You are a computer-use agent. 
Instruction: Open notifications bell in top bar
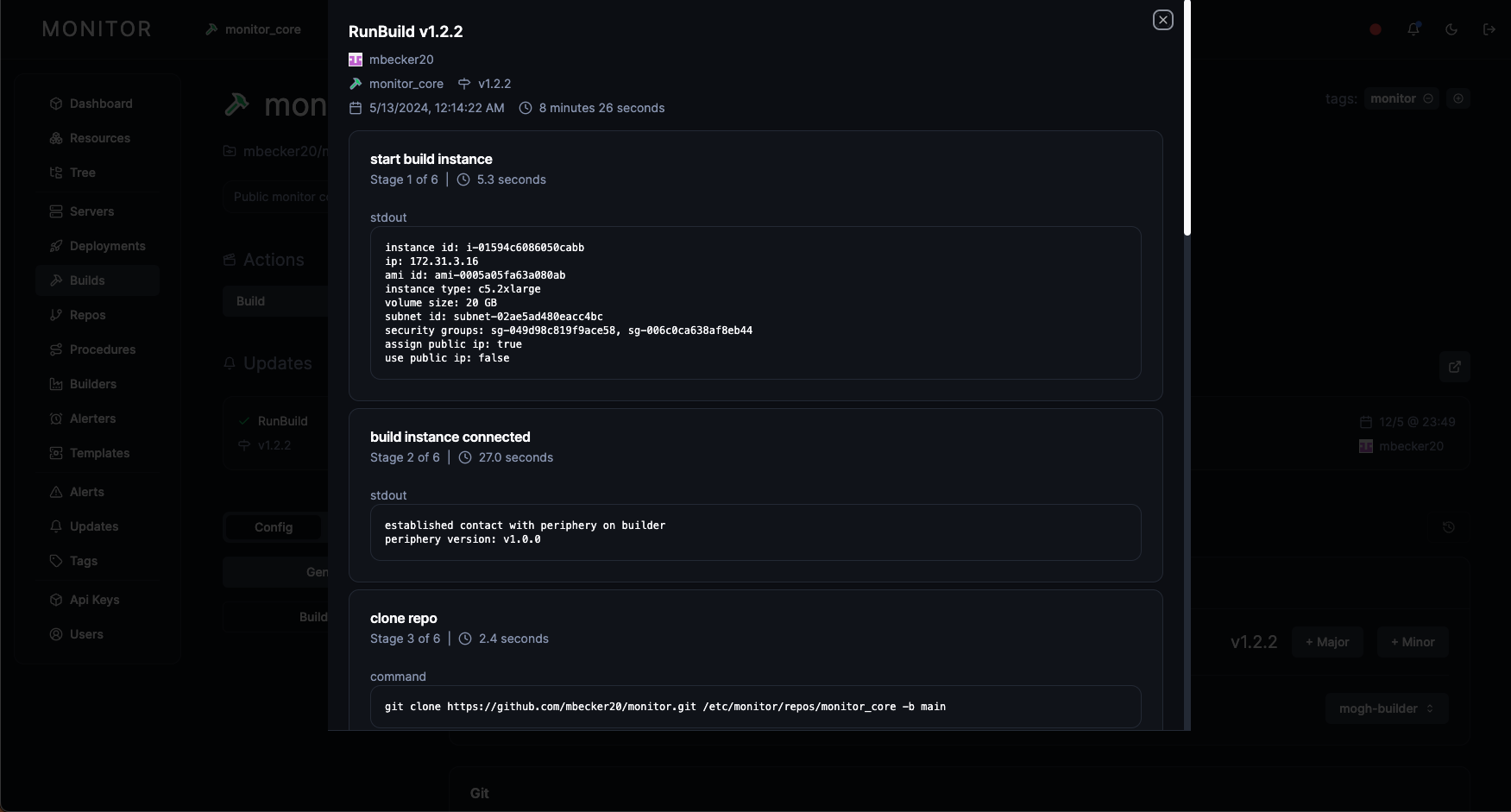pos(1413,29)
